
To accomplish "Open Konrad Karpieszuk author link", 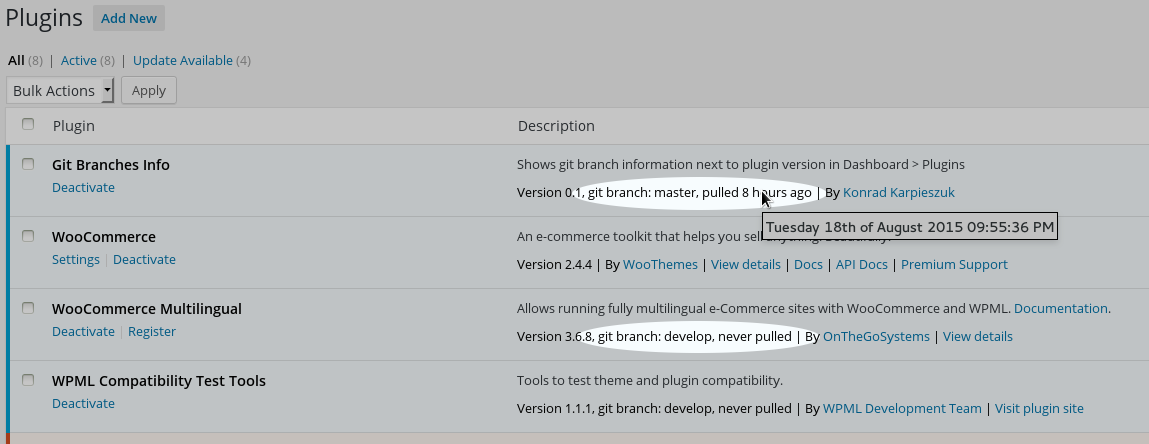I will point(898,193).
